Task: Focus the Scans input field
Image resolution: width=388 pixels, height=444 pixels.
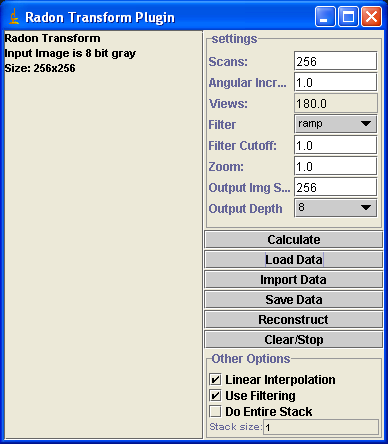Action: click(336, 61)
